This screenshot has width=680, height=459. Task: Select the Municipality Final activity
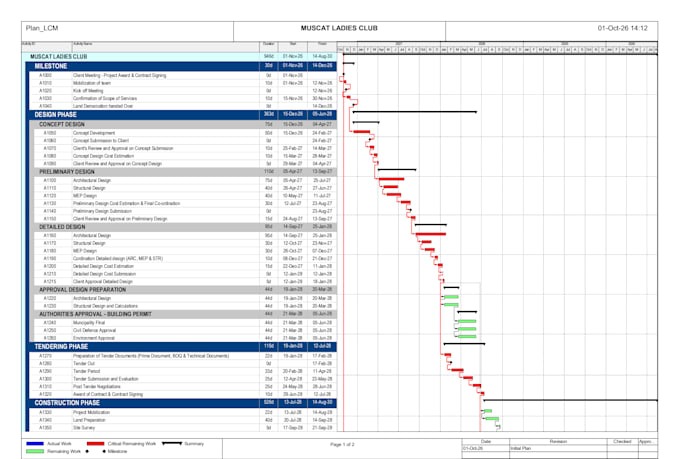(x=185, y=323)
